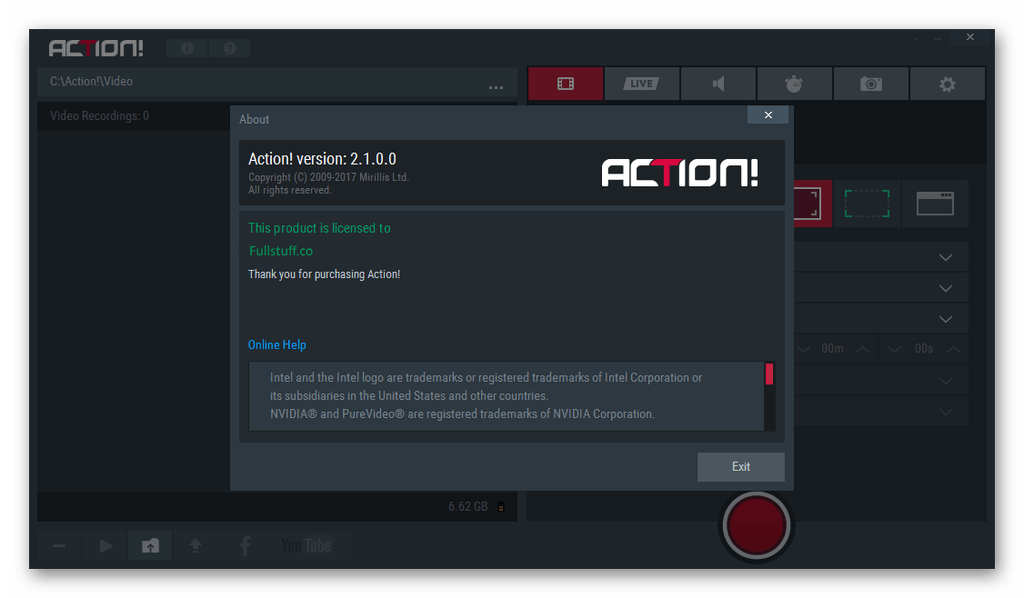
Task: Close the main Action! window
Action: pyautogui.click(x=970, y=37)
